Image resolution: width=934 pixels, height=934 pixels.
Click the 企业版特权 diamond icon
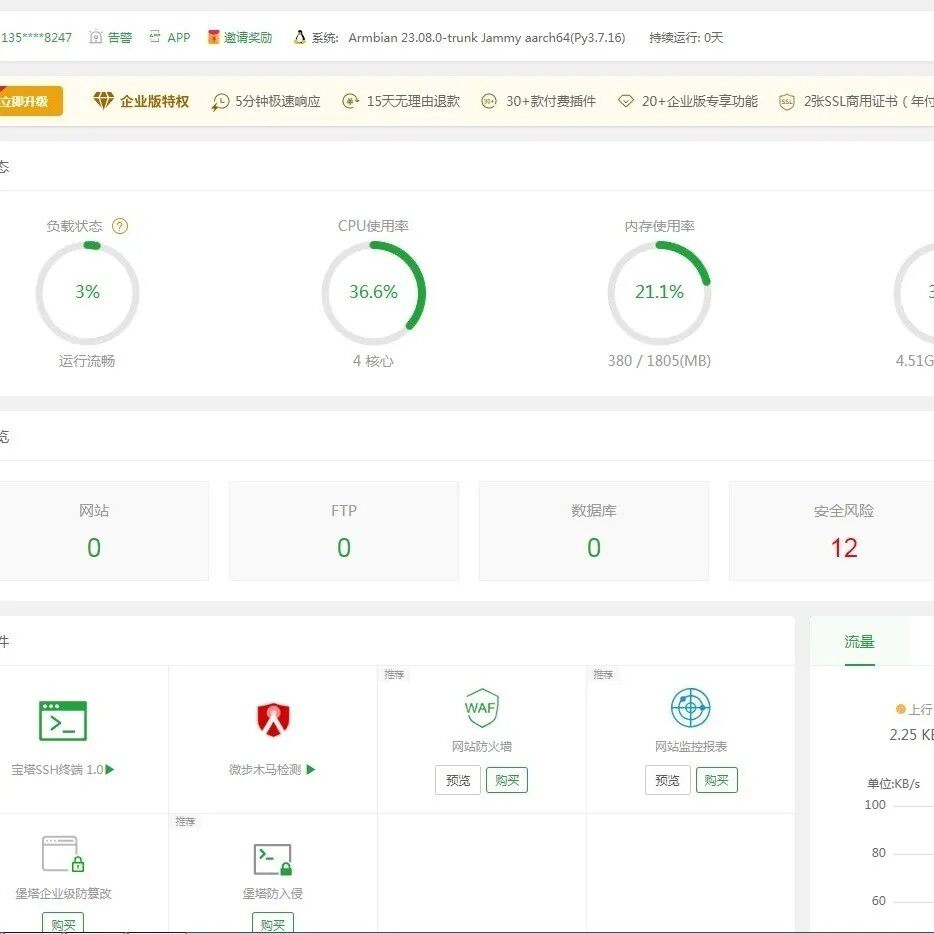104,101
